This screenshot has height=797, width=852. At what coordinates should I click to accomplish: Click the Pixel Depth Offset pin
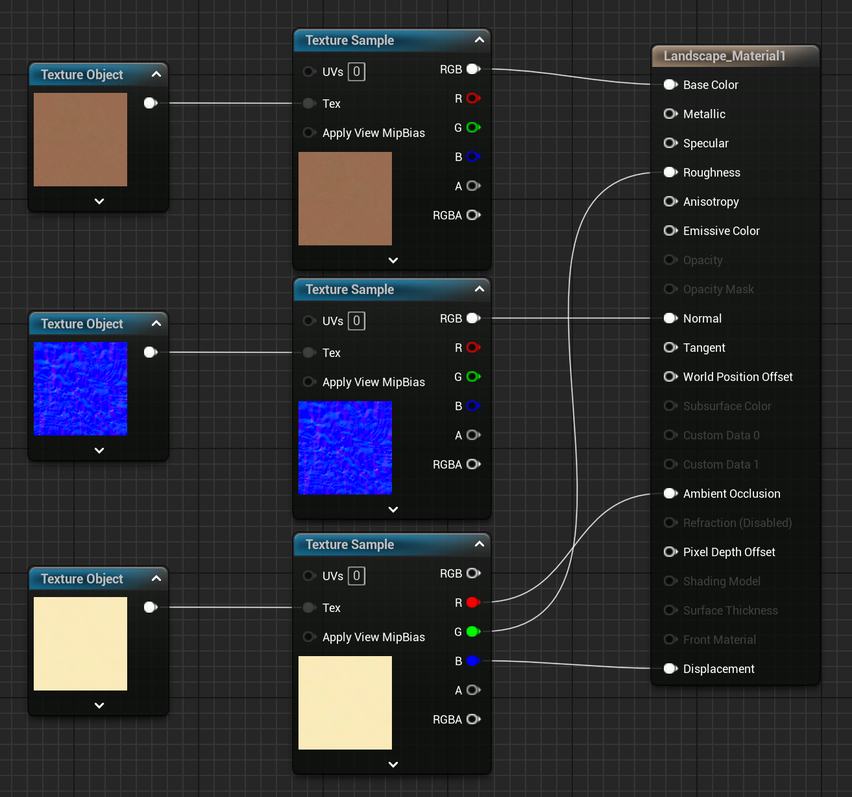coord(671,552)
